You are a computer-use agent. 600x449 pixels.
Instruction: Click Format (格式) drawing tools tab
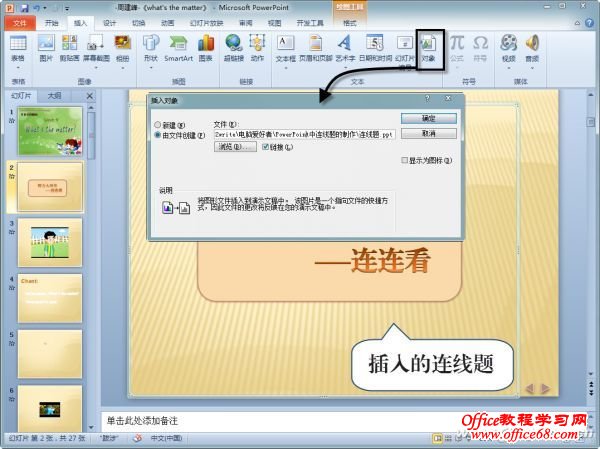pyautogui.click(x=350, y=23)
